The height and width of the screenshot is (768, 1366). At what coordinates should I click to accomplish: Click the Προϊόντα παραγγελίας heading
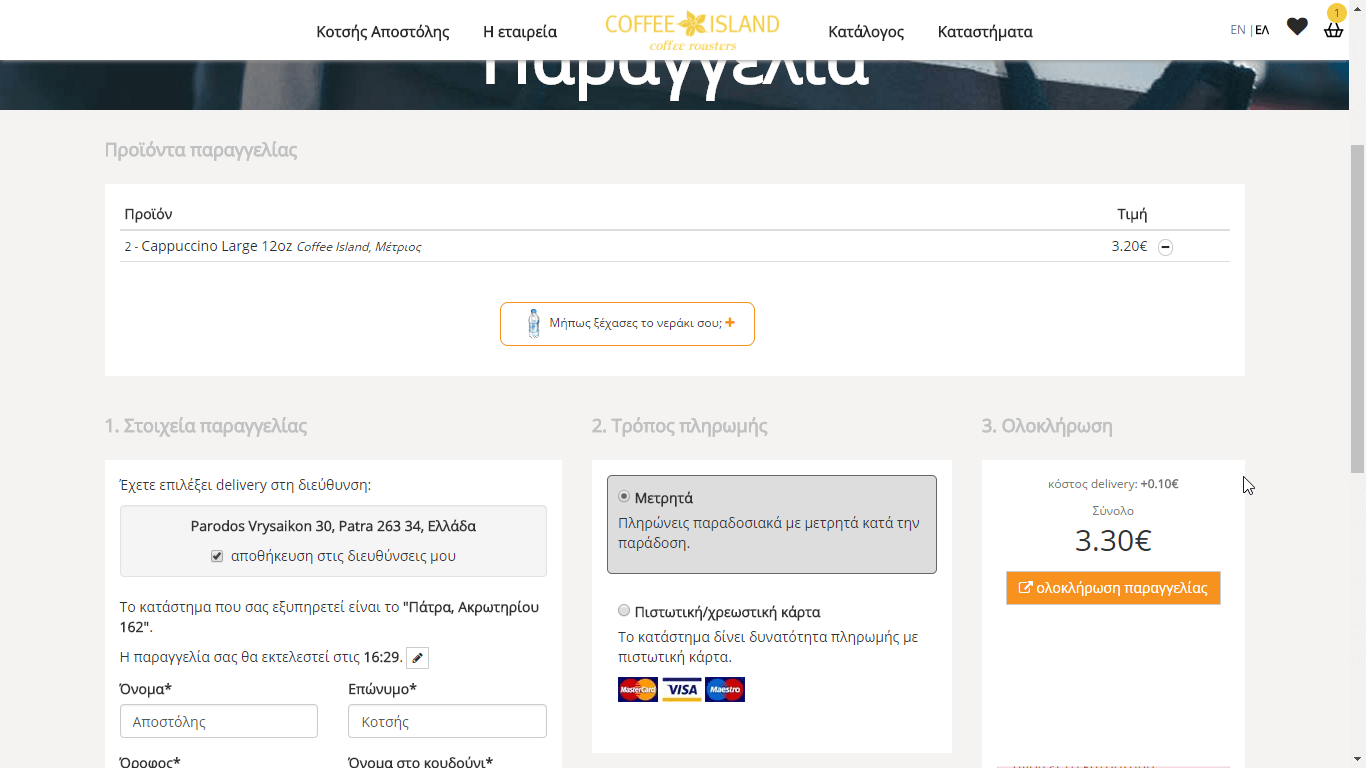[x=201, y=150]
